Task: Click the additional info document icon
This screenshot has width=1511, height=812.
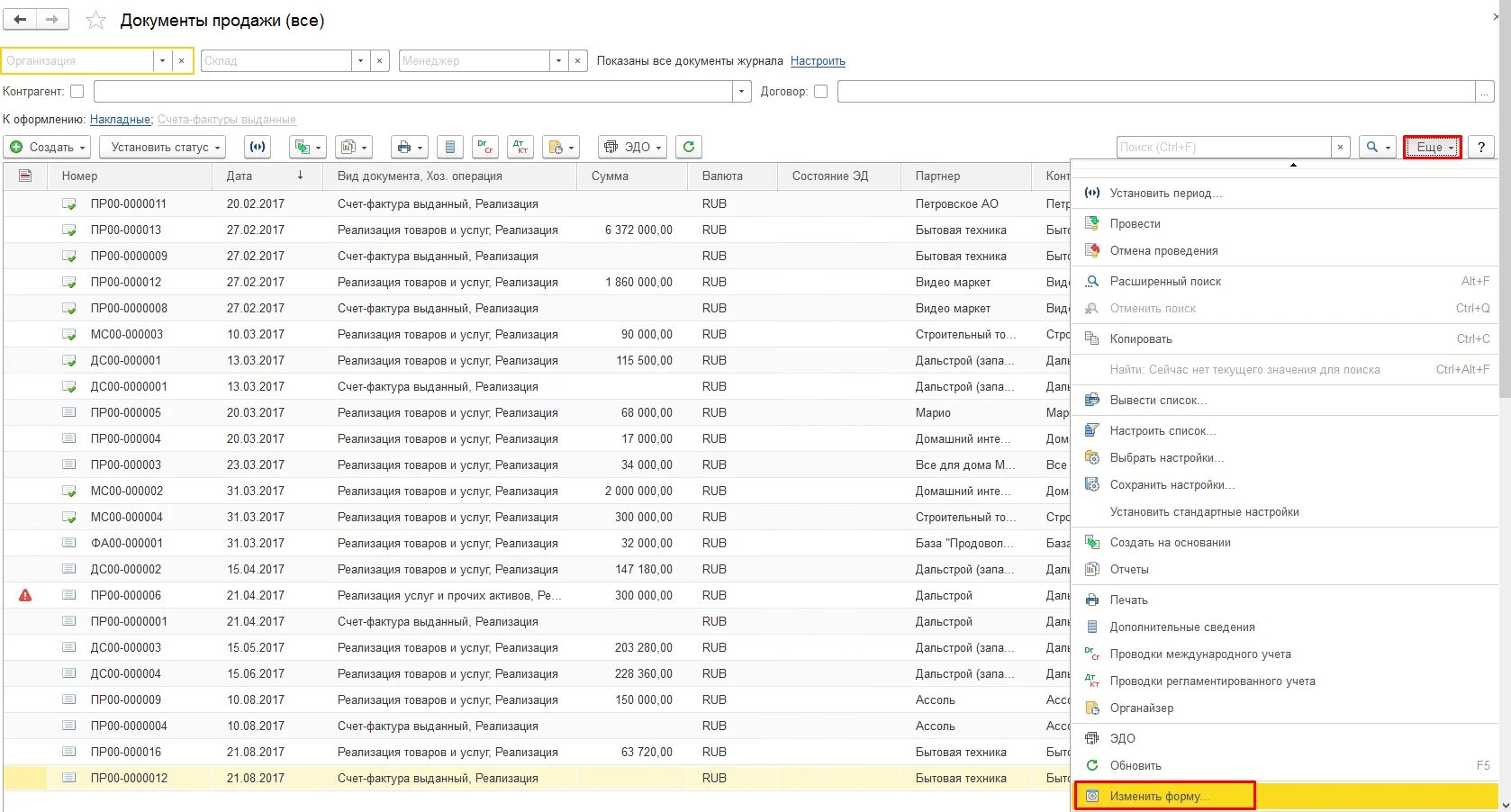Action: click(450, 147)
